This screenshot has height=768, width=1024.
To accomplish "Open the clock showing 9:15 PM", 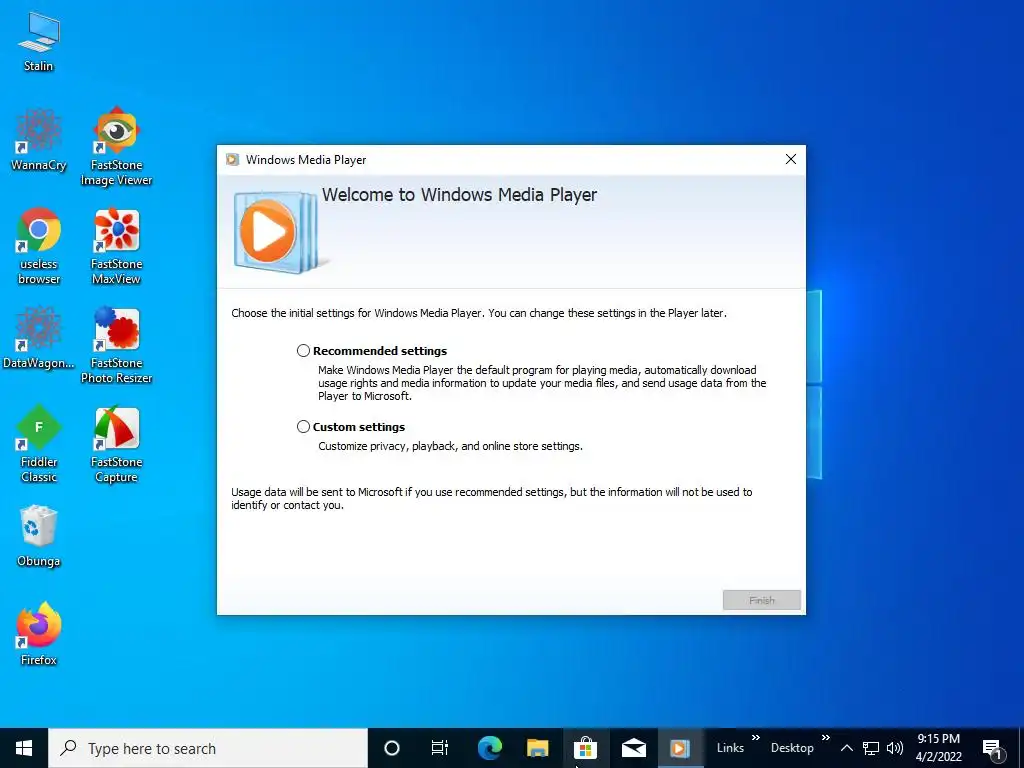I will (938, 748).
